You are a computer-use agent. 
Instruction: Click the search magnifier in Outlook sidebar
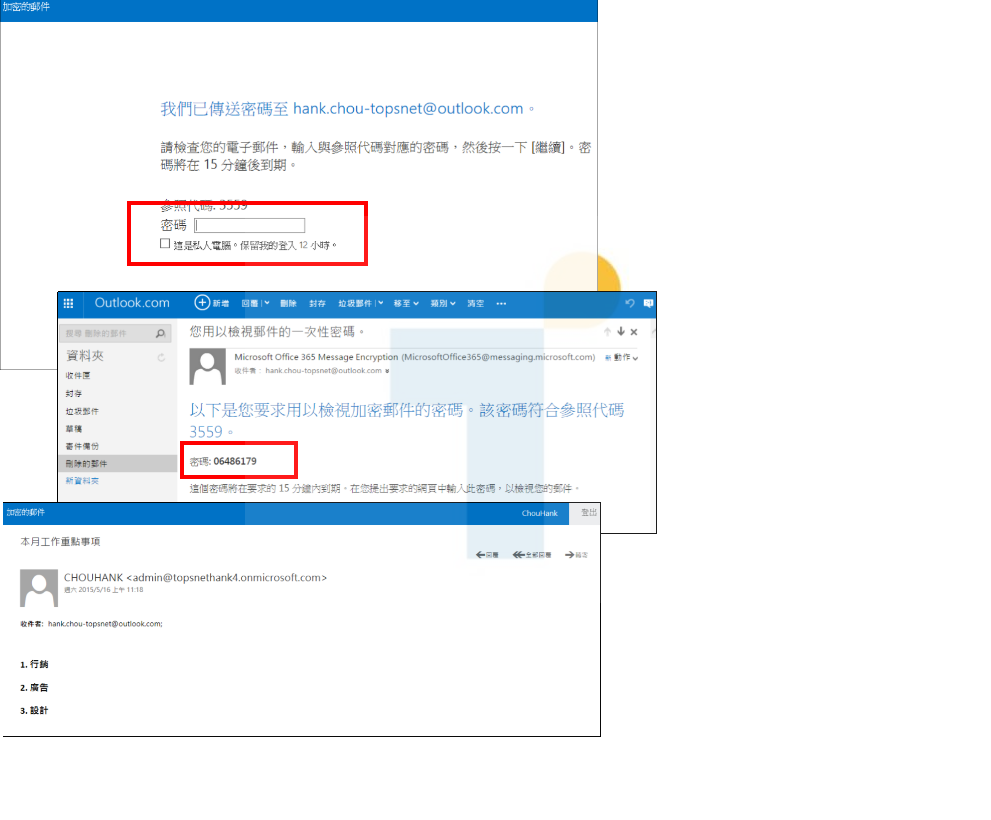pos(161,333)
